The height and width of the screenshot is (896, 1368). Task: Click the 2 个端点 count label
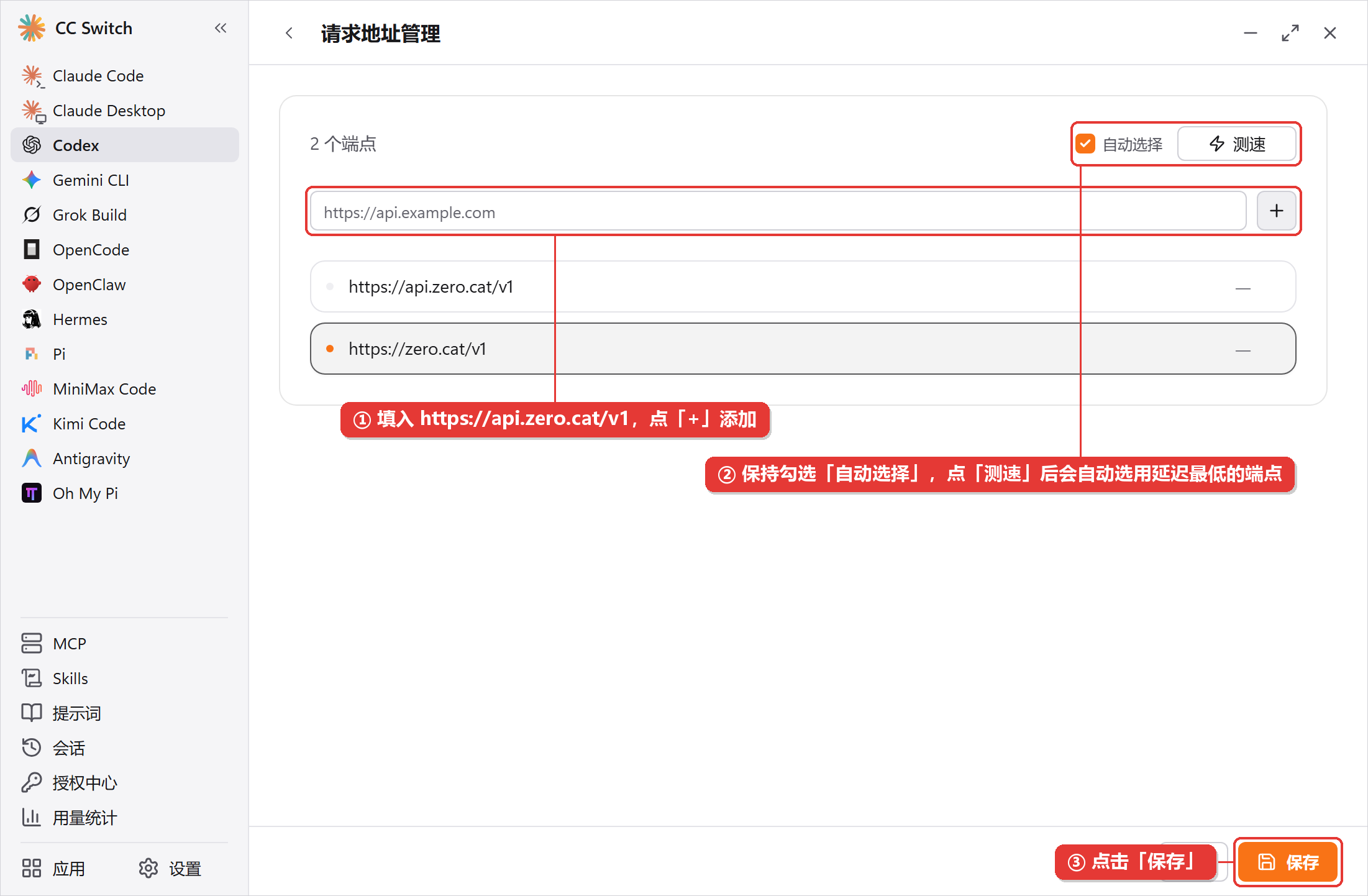pos(343,144)
